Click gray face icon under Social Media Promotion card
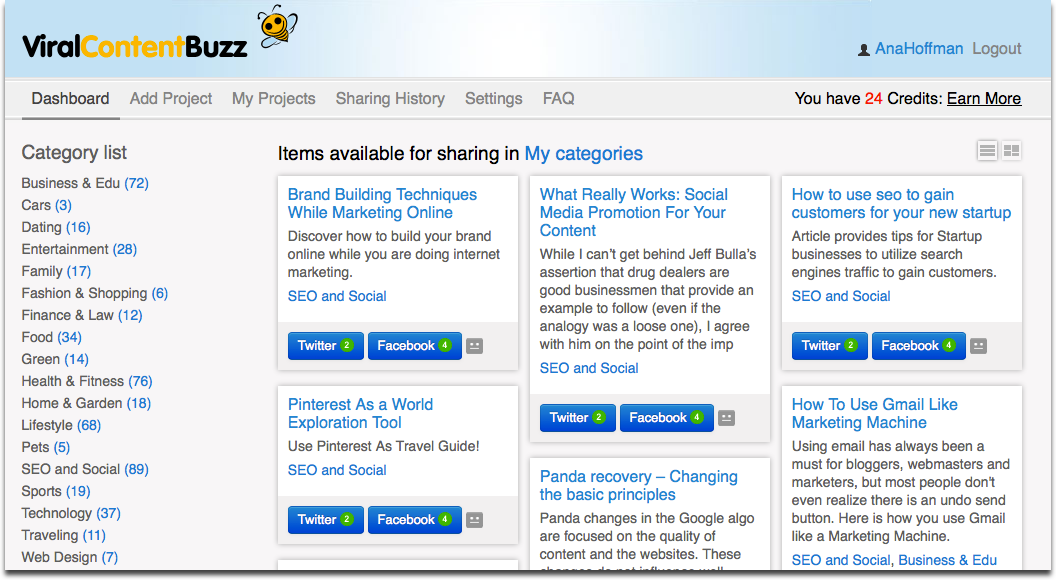Viewport: 1056px width, 580px height. (x=727, y=418)
